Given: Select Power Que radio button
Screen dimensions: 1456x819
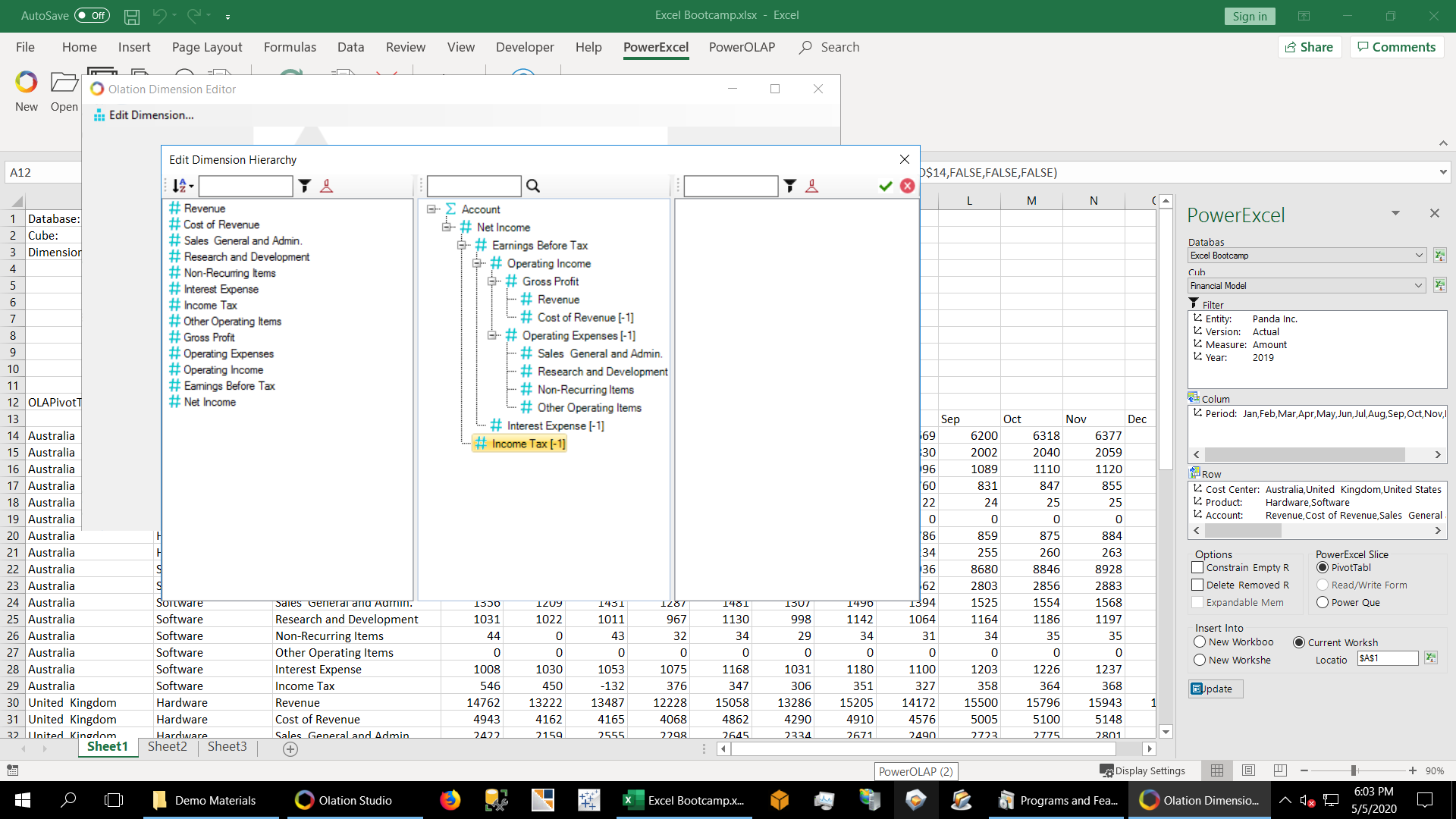Looking at the screenshot, I should point(1323,602).
